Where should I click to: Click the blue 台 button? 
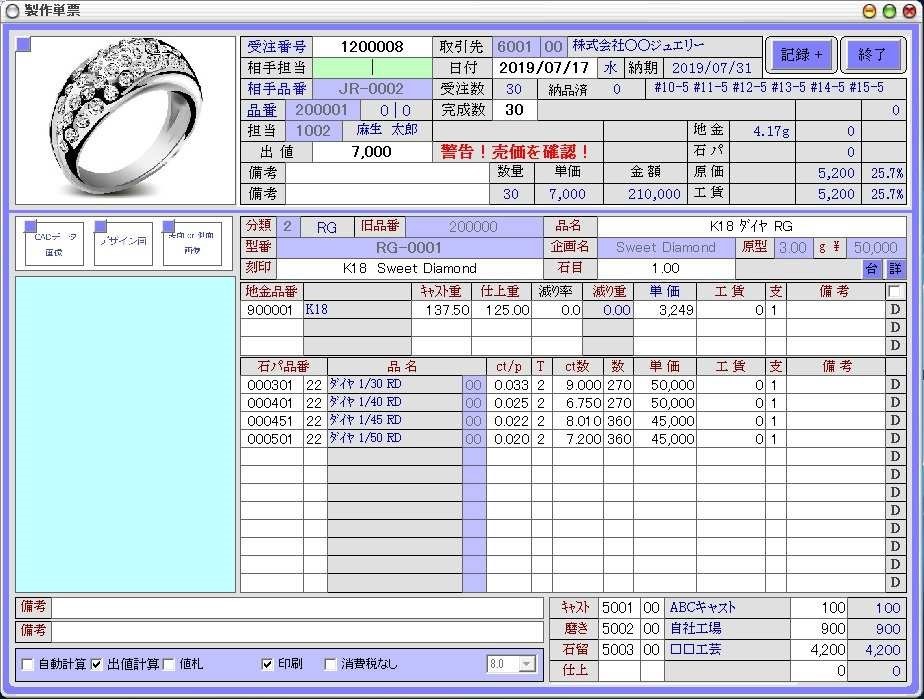click(x=871, y=269)
